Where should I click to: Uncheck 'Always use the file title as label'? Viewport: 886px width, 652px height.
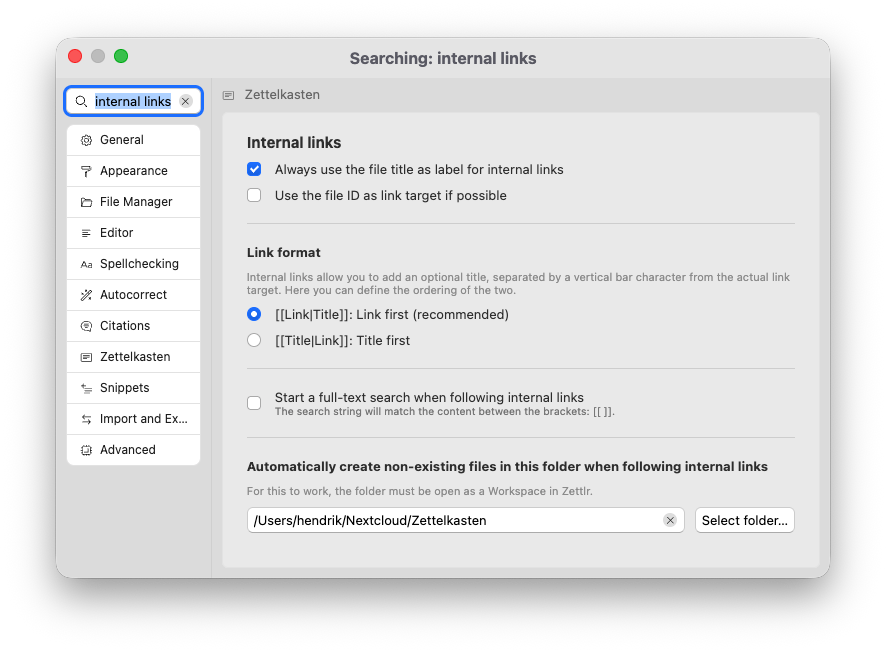tap(253, 169)
